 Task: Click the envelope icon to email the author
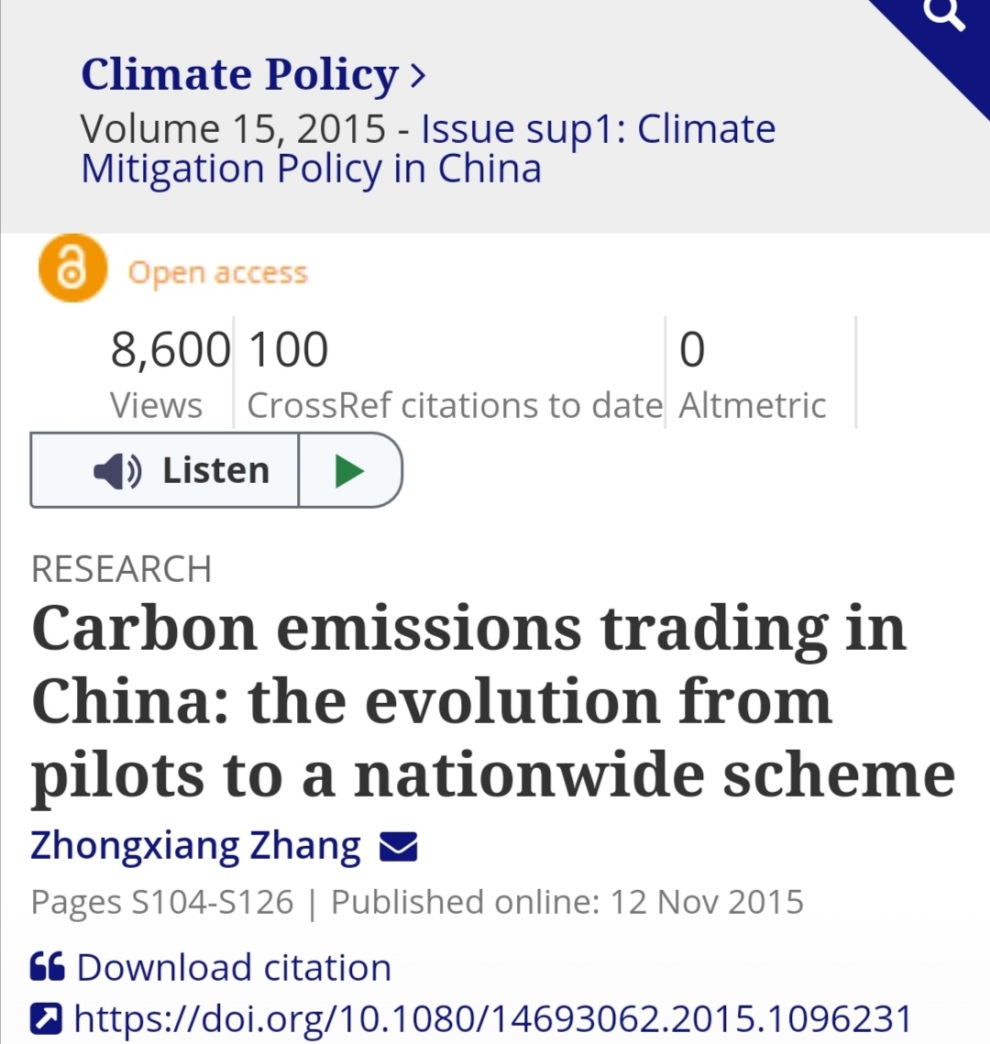(398, 848)
